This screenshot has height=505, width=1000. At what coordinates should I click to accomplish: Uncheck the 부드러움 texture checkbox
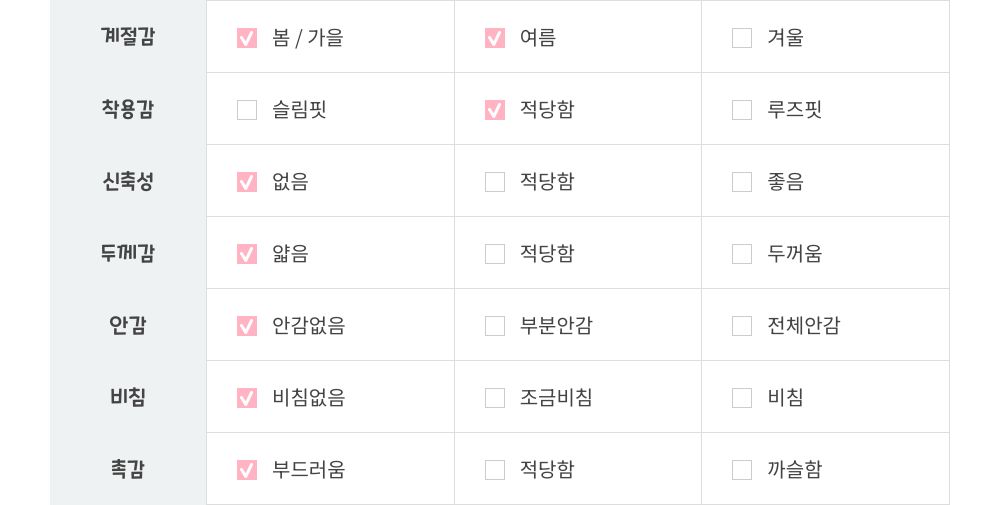click(x=247, y=470)
